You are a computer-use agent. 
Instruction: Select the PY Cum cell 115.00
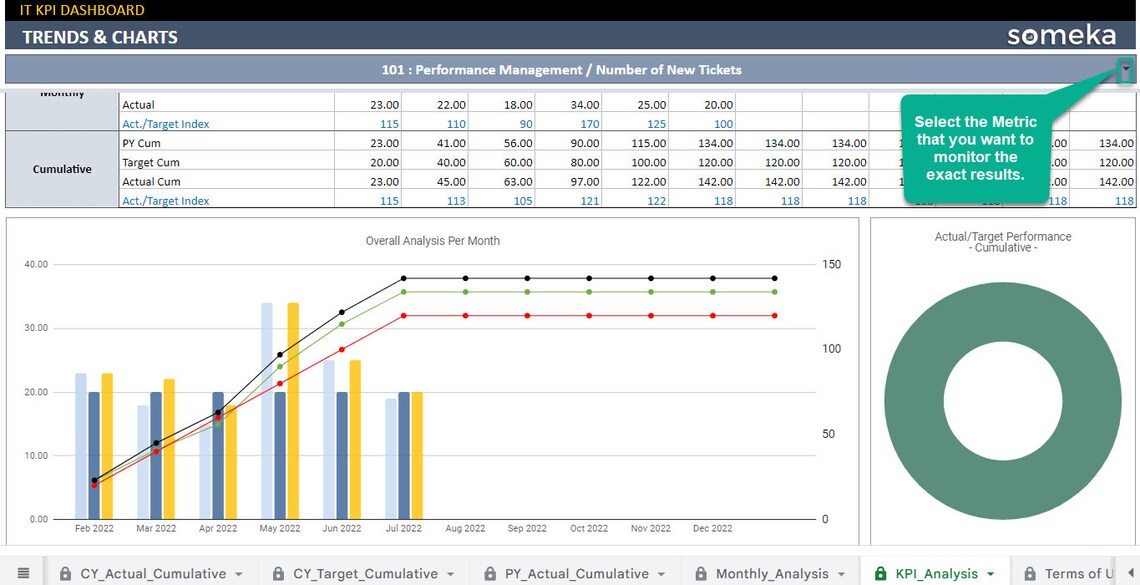click(x=635, y=143)
